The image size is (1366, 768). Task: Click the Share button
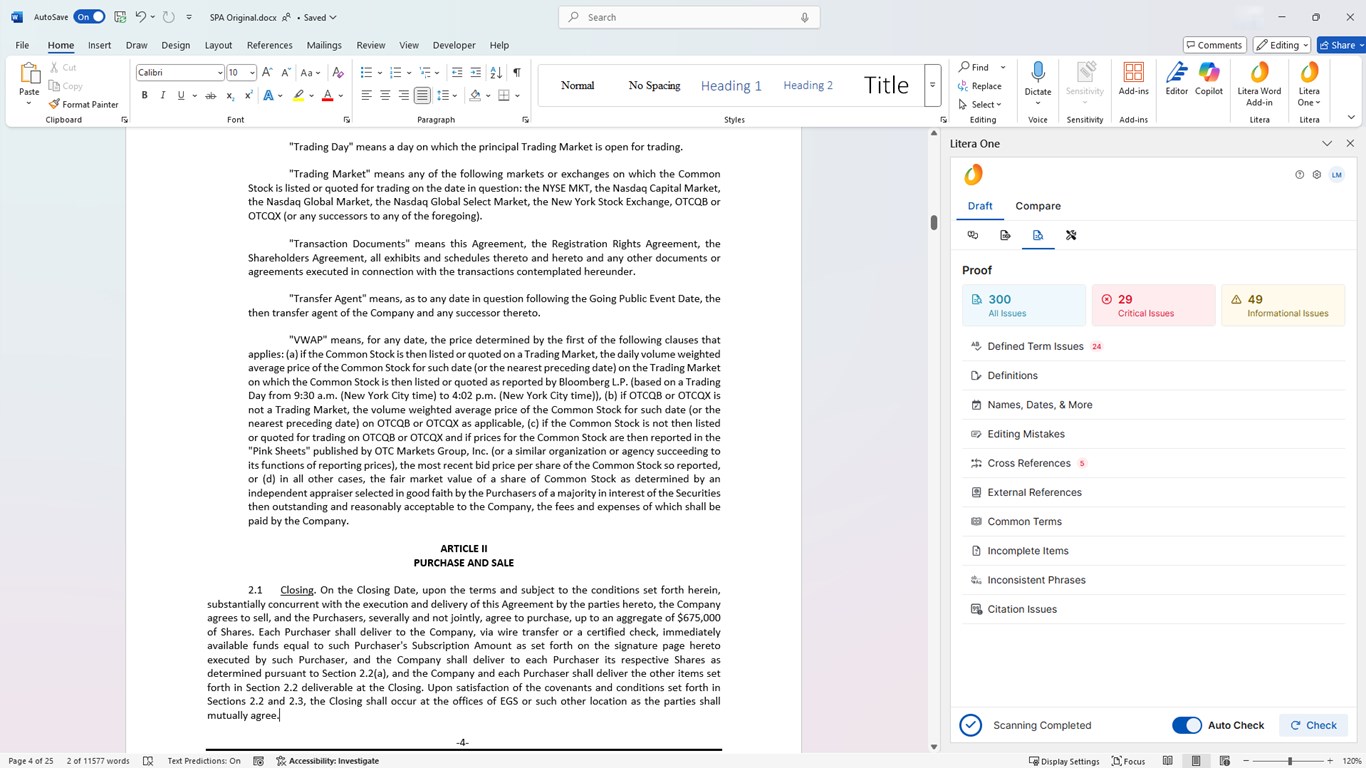pos(1341,45)
